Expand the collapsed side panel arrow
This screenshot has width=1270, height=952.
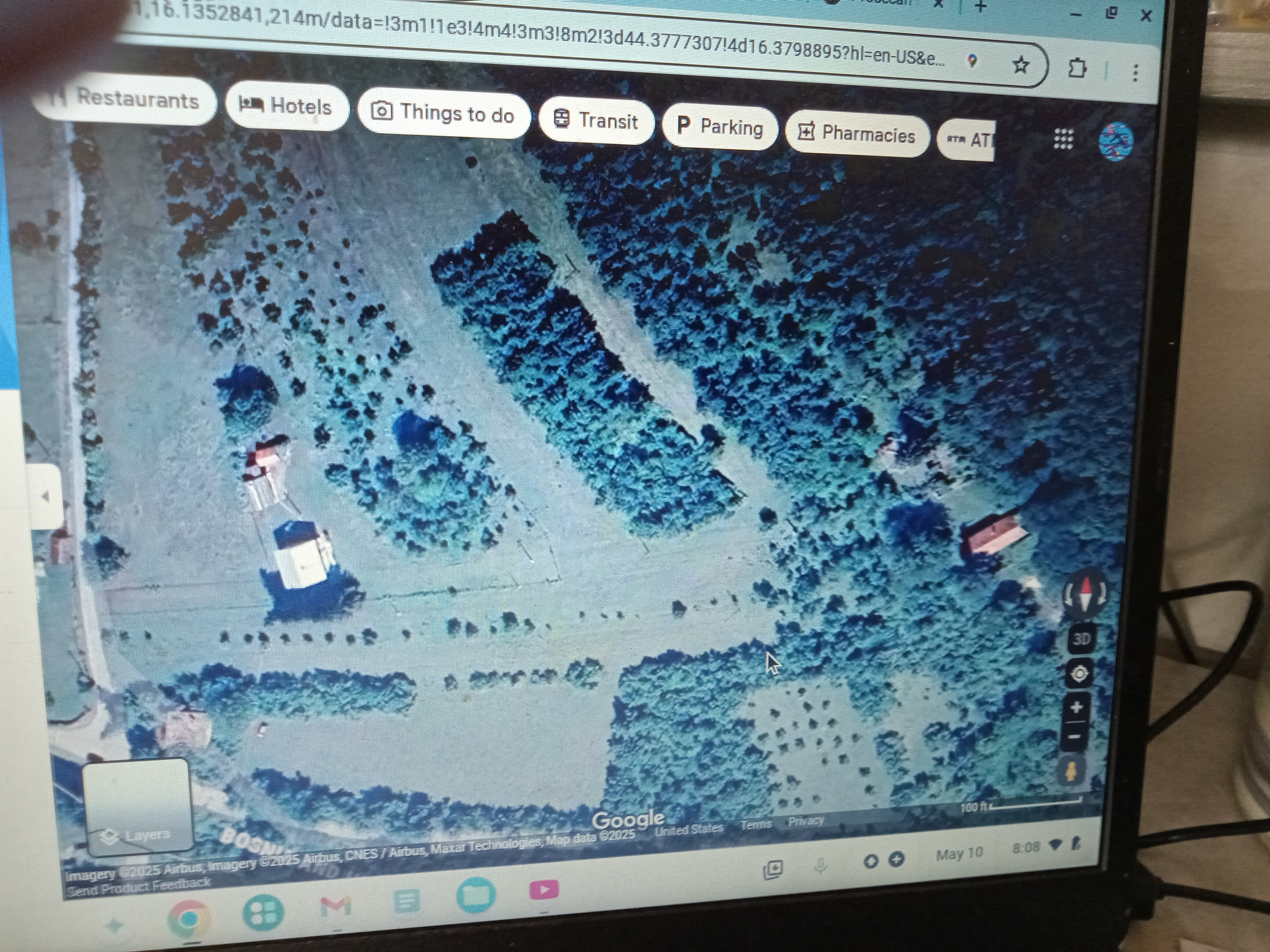point(46,497)
